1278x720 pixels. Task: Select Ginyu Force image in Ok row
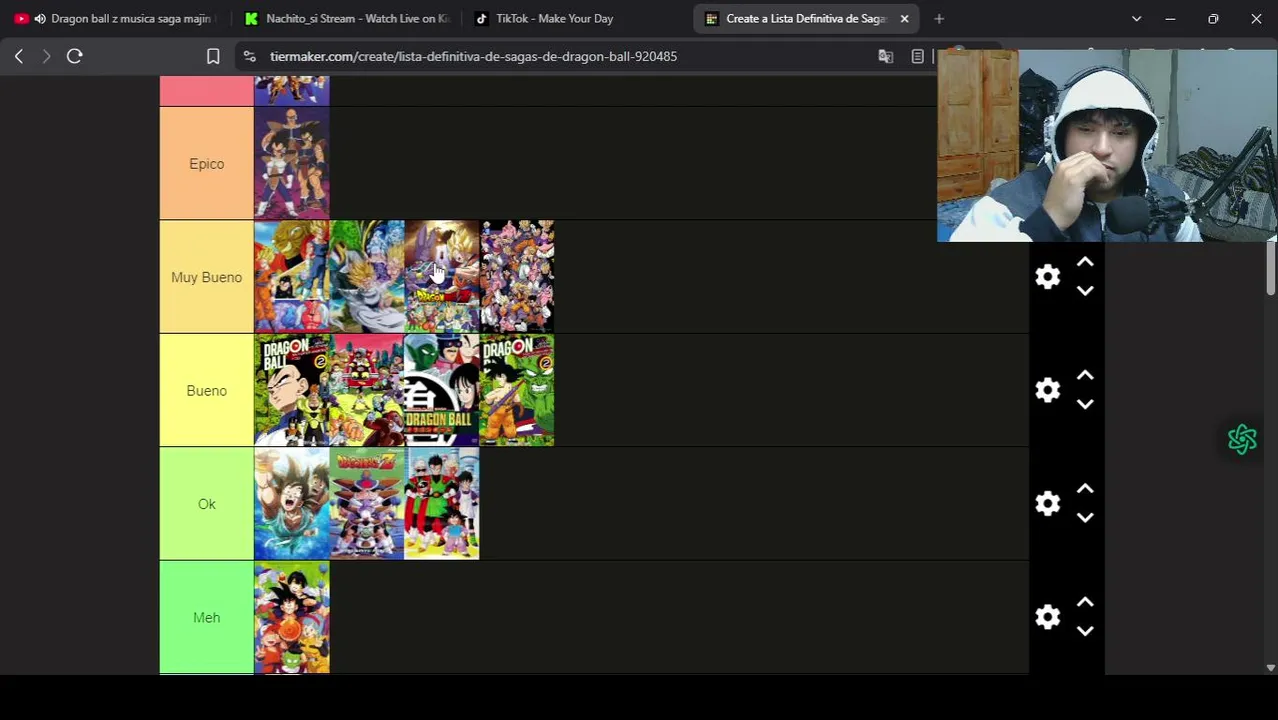[367, 504]
